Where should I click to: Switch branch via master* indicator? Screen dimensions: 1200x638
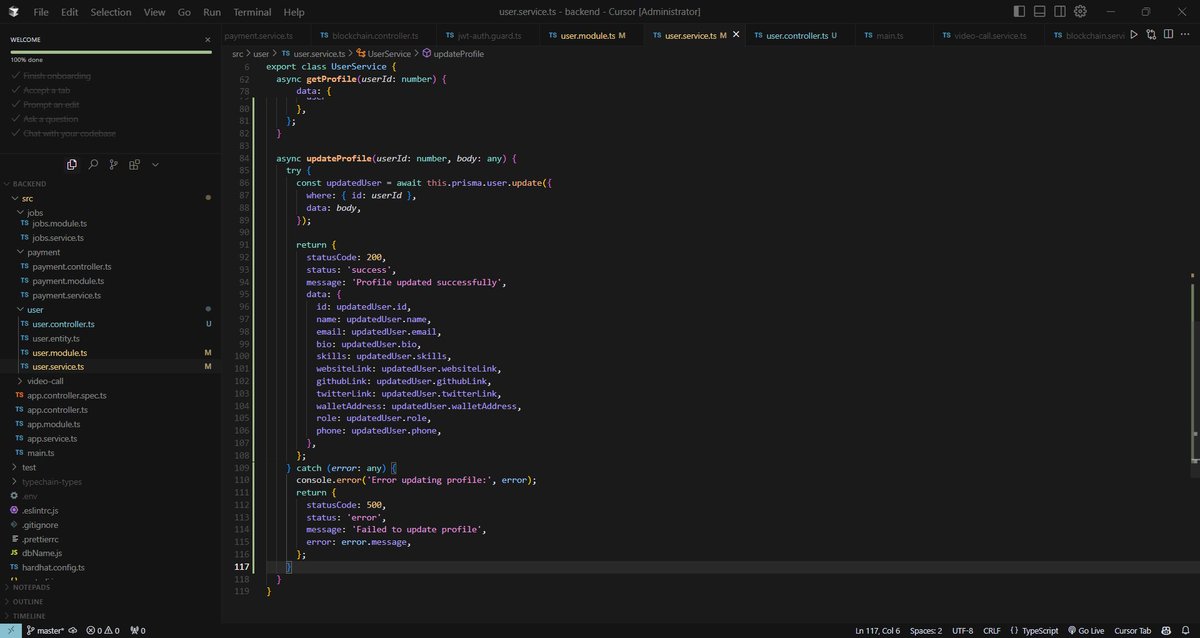46,630
